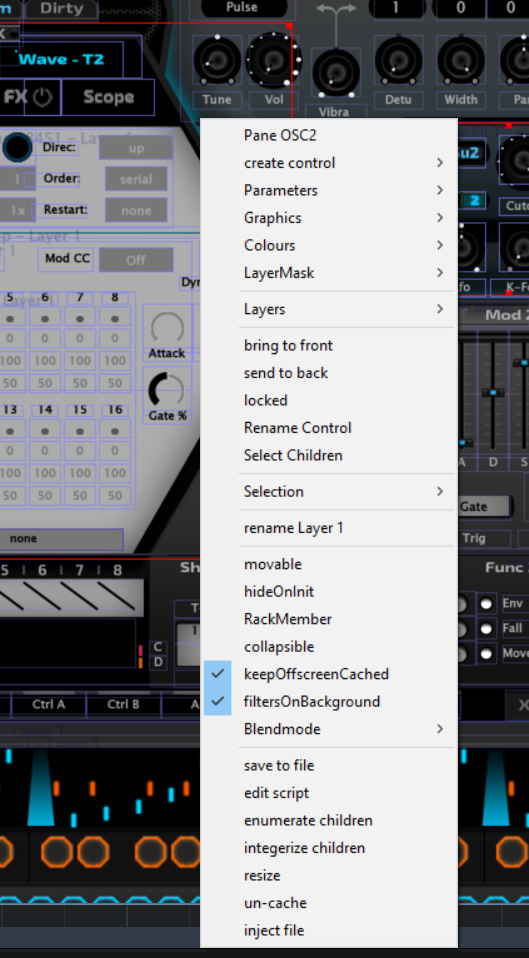Click the Mod CC Off field
This screenshot has width=529, height=958.
click(x=136, y=260)
